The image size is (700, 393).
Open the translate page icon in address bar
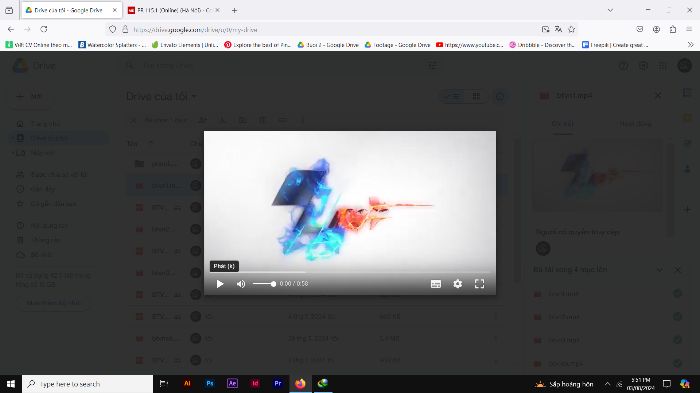(x=558, y=29)
